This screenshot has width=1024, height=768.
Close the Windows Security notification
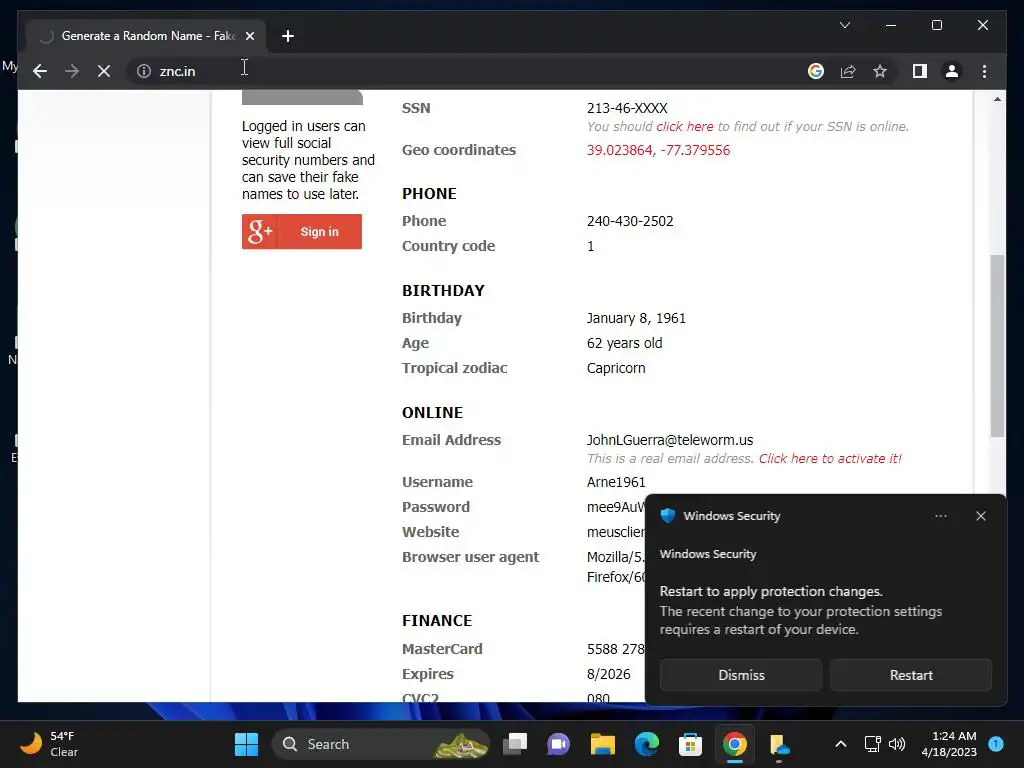(x=981, y=516)
